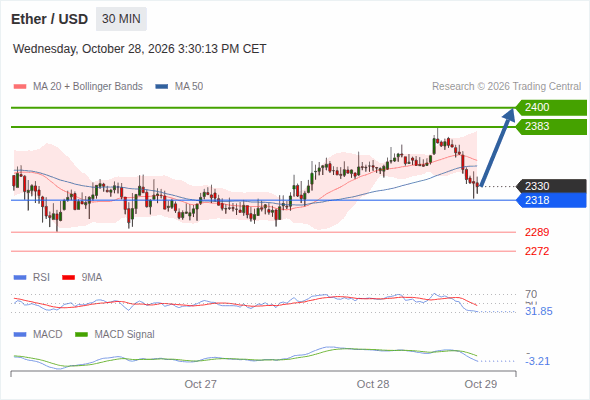
Task: Click the 2289 support level value
Action: click(x=537, y=232)
